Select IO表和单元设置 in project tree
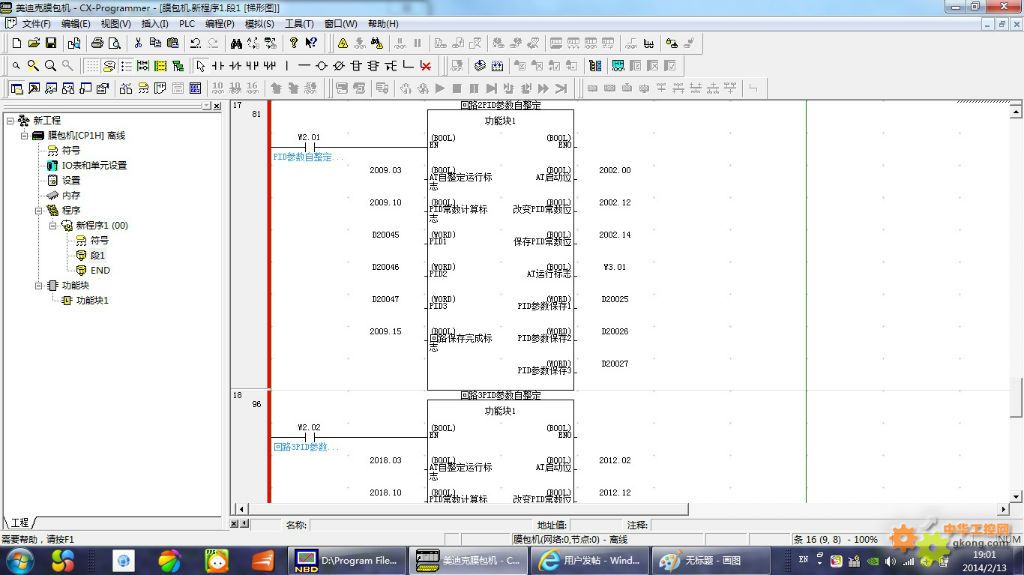The width and height of the screenshot is (1024, 575). (x=94, y=165)
